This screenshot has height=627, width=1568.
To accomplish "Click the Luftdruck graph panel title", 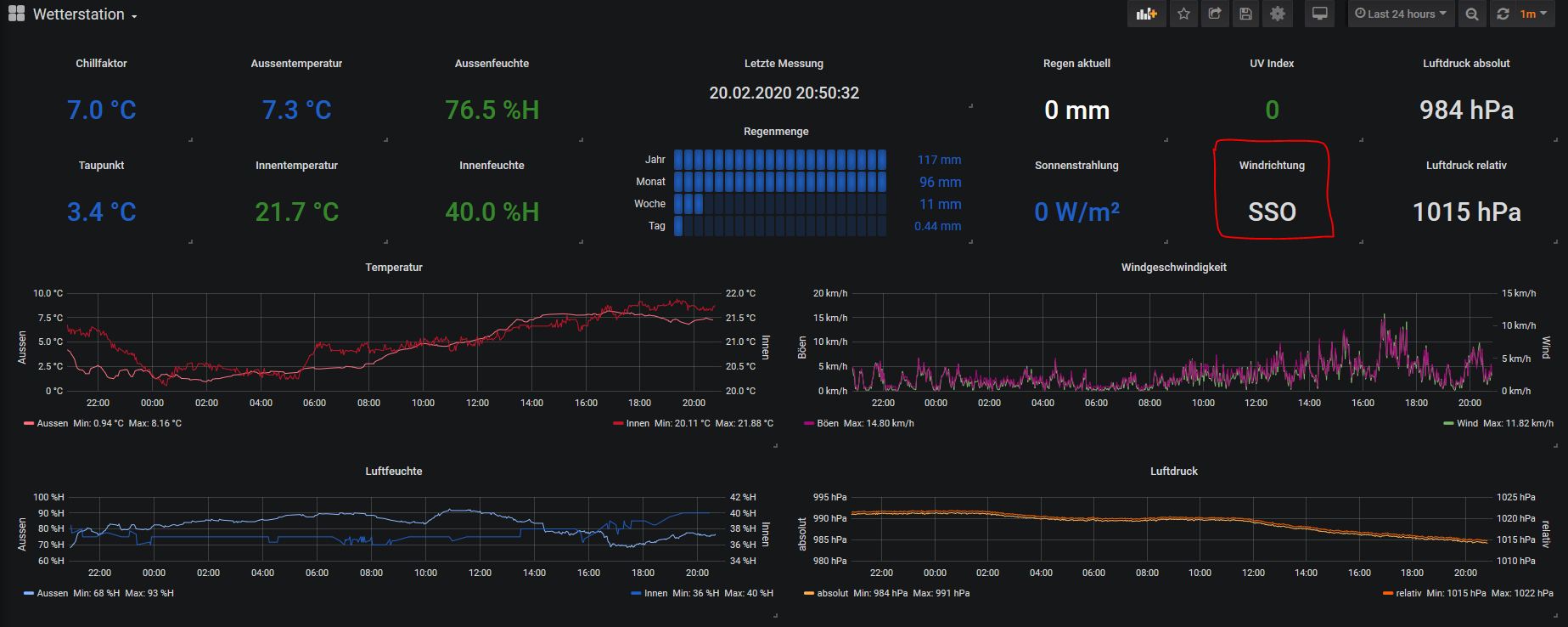I will point(1173,472).
